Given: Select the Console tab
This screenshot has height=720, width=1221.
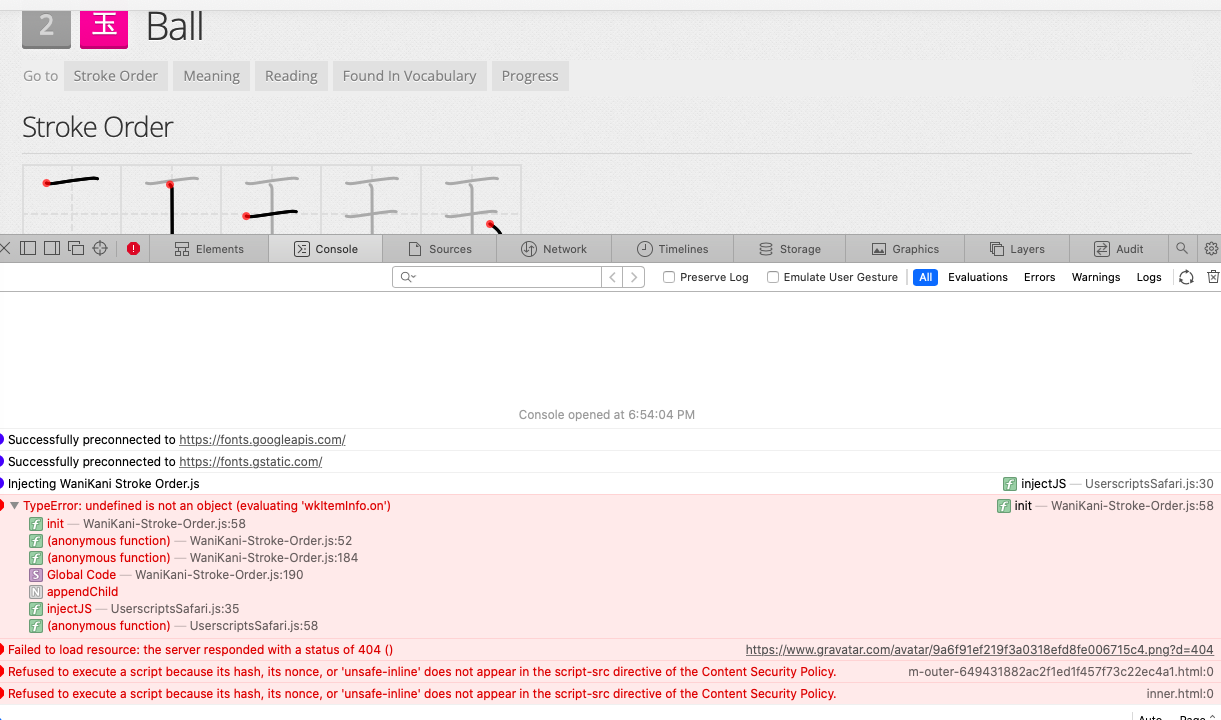Looking at the screenshot, I should click(x=326, y=249).
